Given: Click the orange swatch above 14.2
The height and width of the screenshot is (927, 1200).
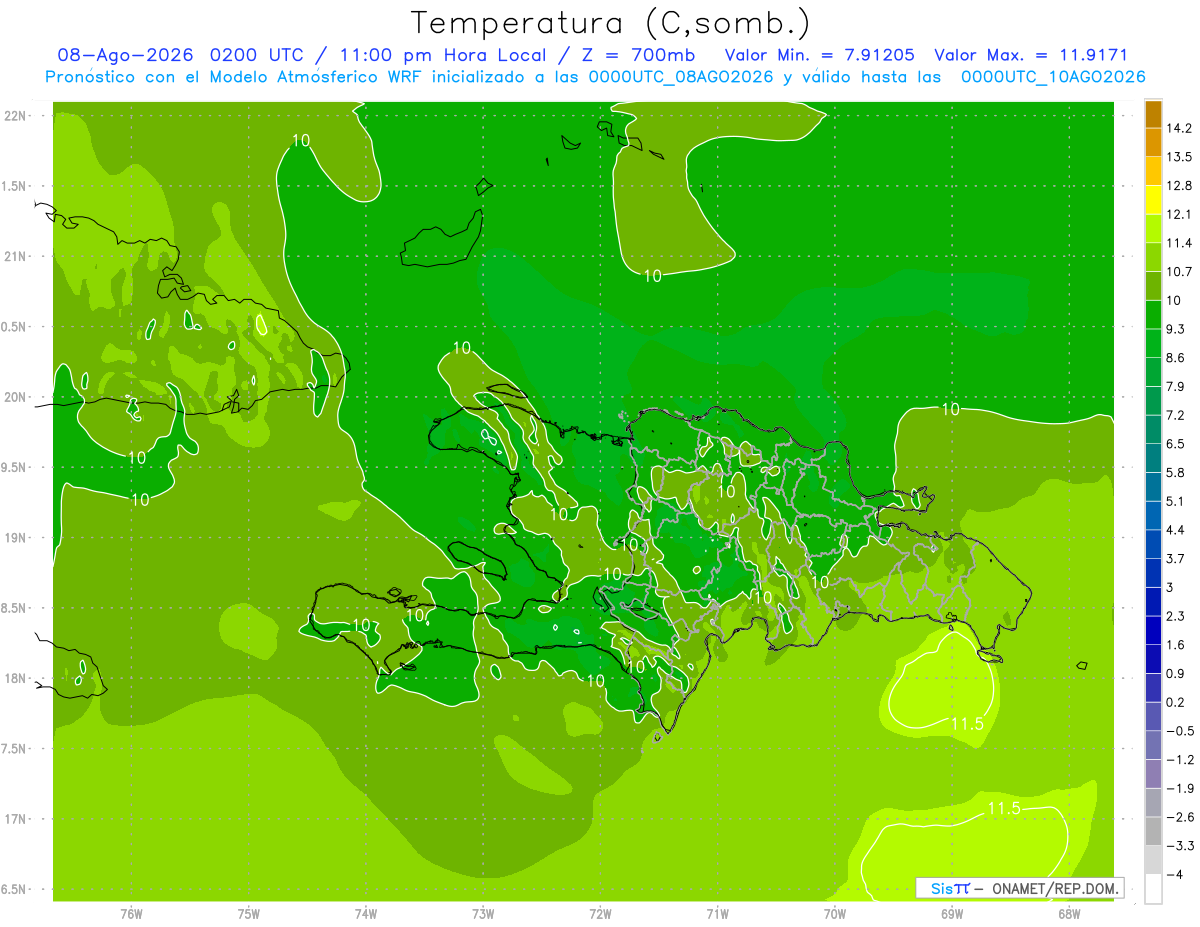Looking at the screenshot, I should (1153, 114).
